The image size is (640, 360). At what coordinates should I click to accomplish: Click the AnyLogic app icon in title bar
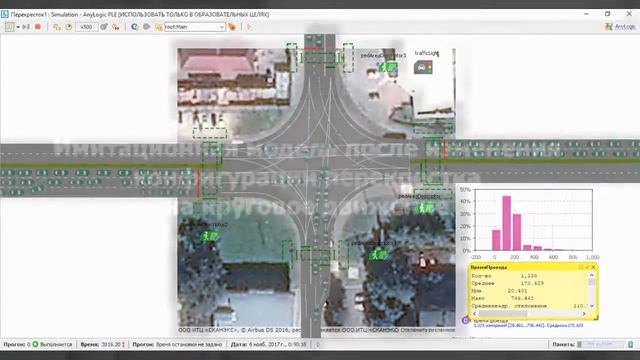coord(4,14)
